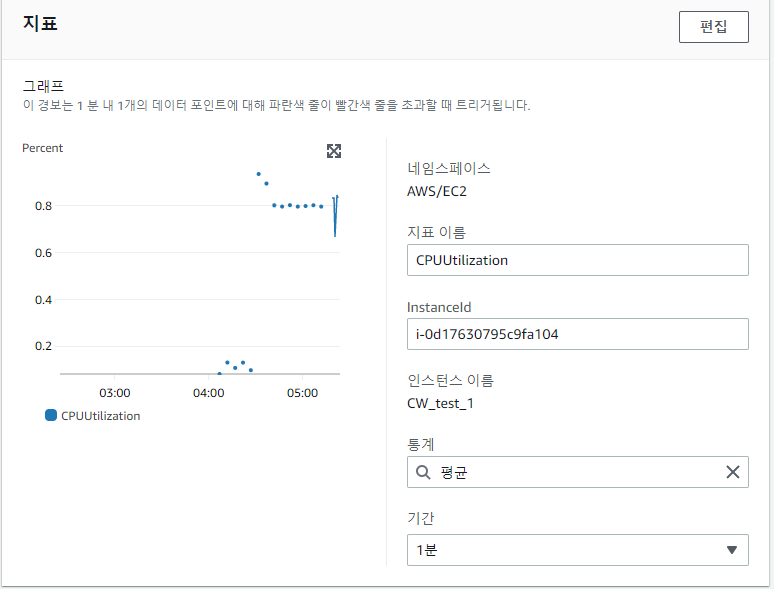Click inside the 통계 평균 search field
Image resolution: width=774 pixels, height=589 pixels.
click(578, 472)
